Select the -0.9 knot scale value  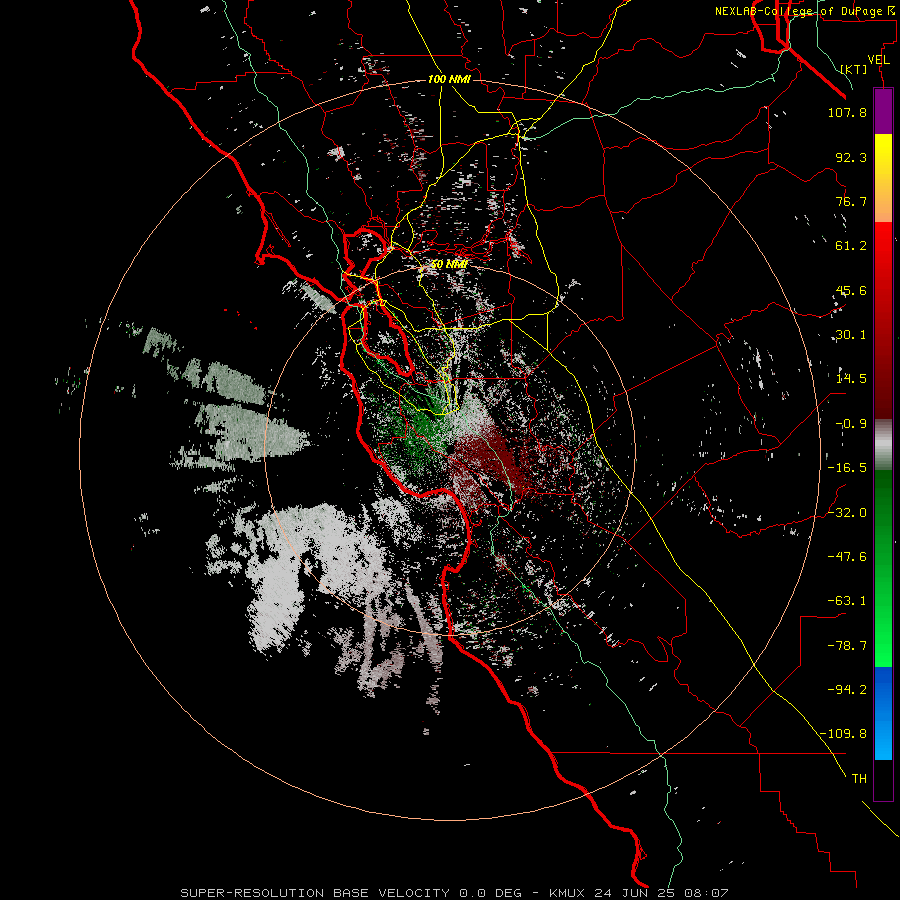pyautogui.click(x=851, y=424)
